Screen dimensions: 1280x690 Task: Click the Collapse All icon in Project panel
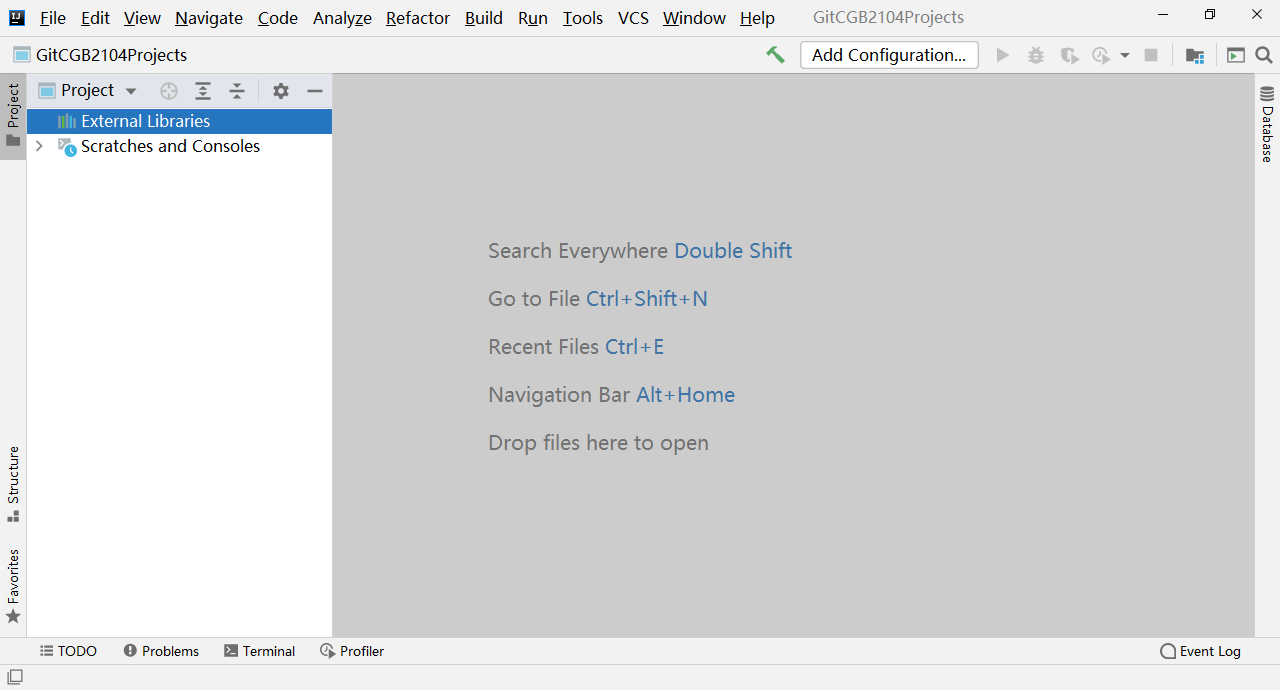pos(237,91)
